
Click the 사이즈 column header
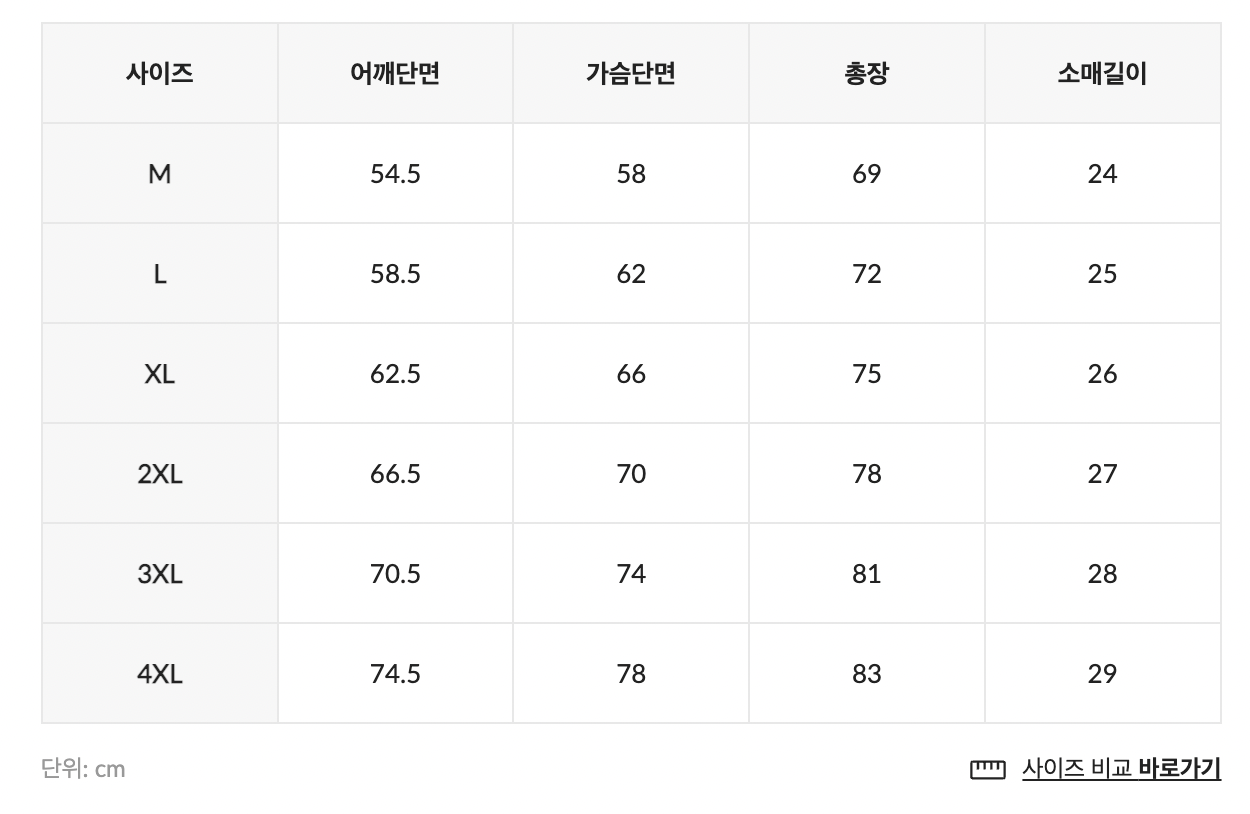(x=160, y=74)
